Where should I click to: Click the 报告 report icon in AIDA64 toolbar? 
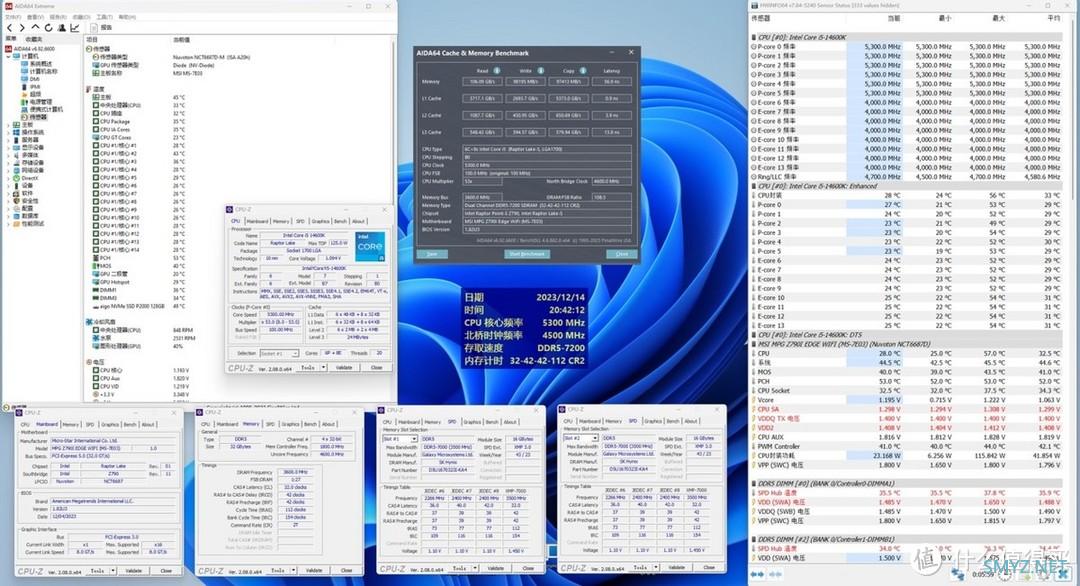[94, 28]
